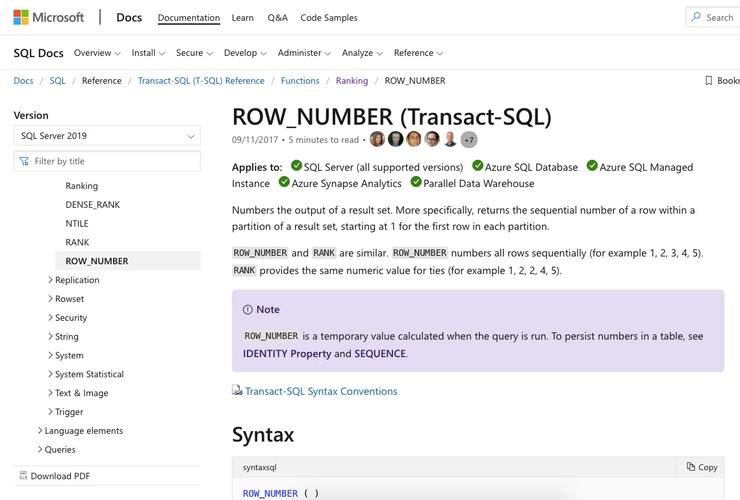Go to the Learn tab
This screenshot has height=500, width=740.
(243, 17)
